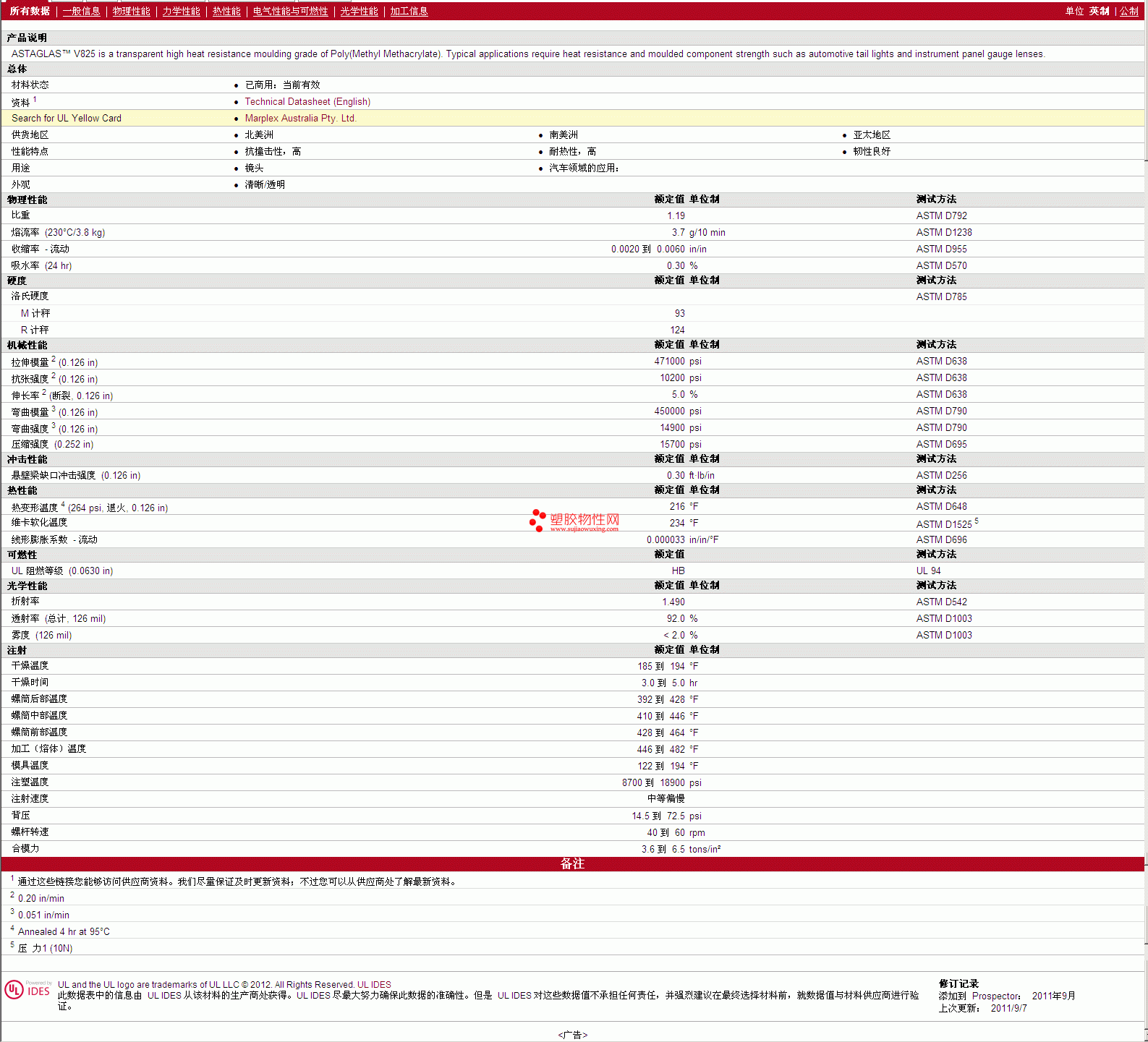1148x1042 pixels.
Task: Click 清晰/透明 appearance value
Action: pyautogui.click(x=265, y=184)
